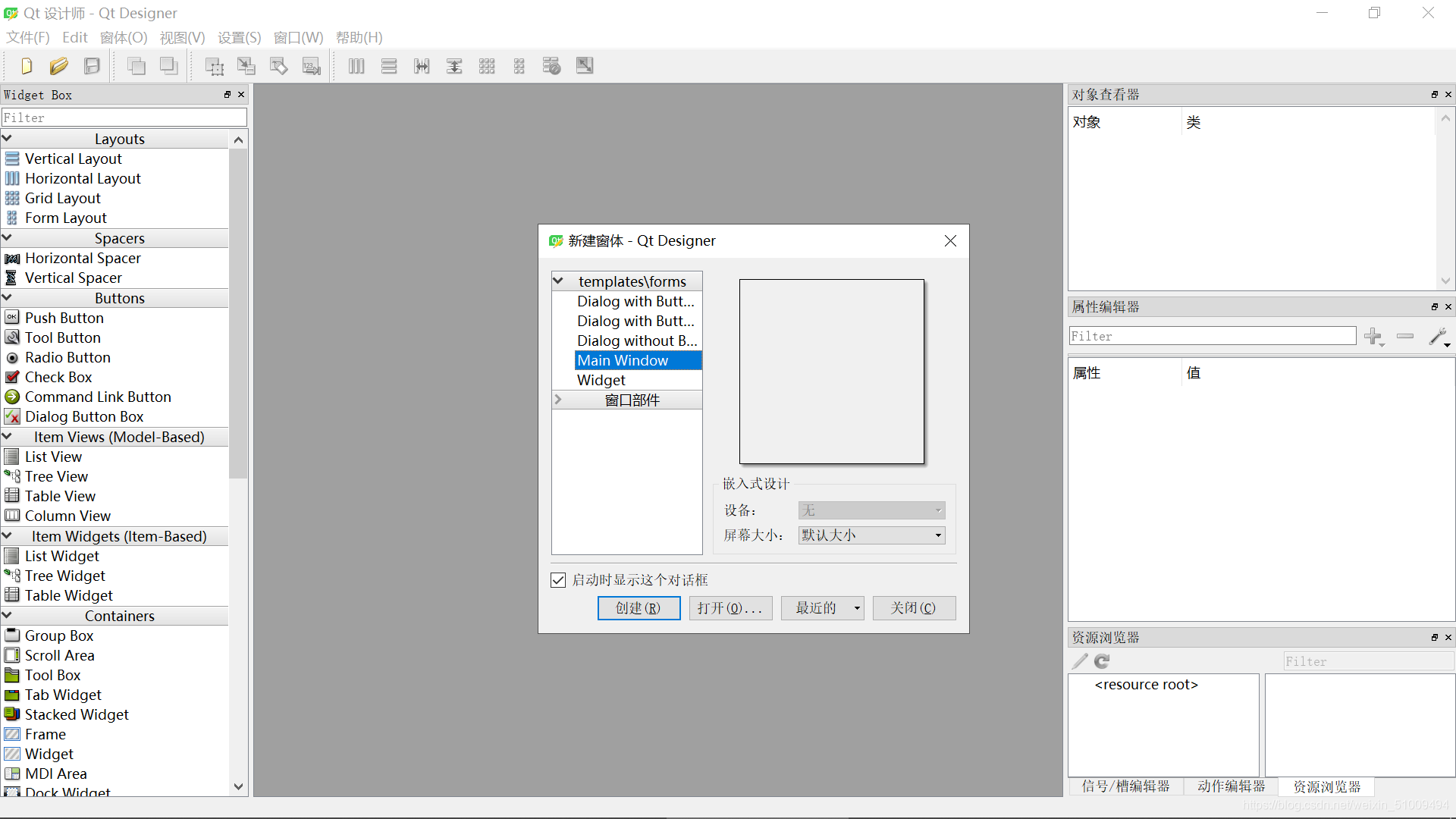The image size is (1456, 819).
Task: Expand the 窗口部件 tree node
Action: click(558, 400)
